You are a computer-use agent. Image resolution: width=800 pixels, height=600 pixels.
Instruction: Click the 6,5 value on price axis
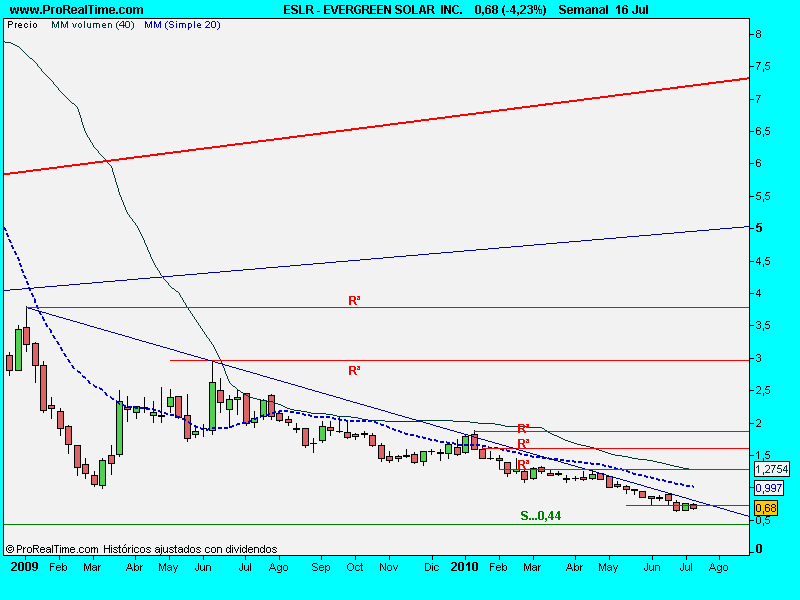[763, 132]
